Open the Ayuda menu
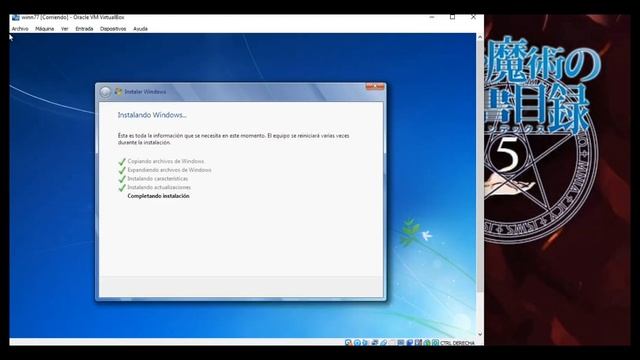 [140, 29]
